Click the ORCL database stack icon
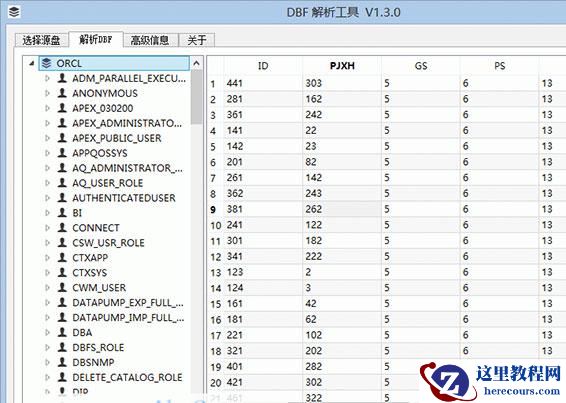Screen dimensions: 566x403 coord(47,63)
